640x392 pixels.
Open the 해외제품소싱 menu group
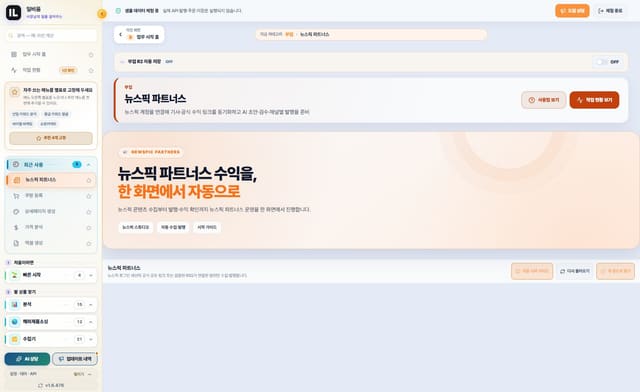tap(51, 322)
